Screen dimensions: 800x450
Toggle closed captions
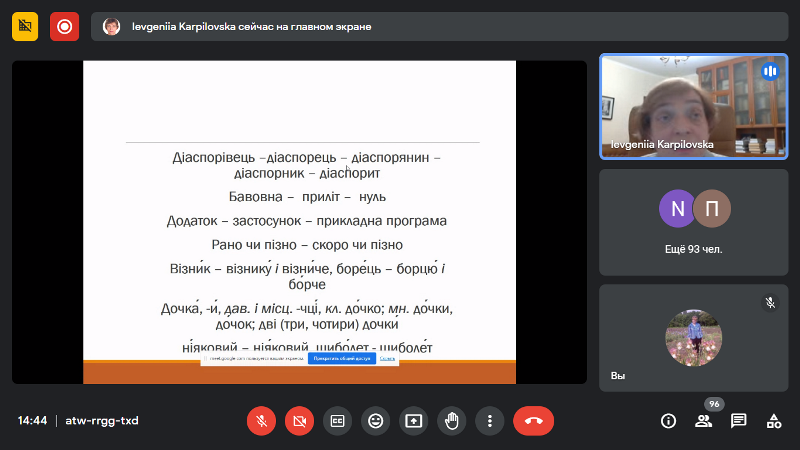tap(337, 421)
